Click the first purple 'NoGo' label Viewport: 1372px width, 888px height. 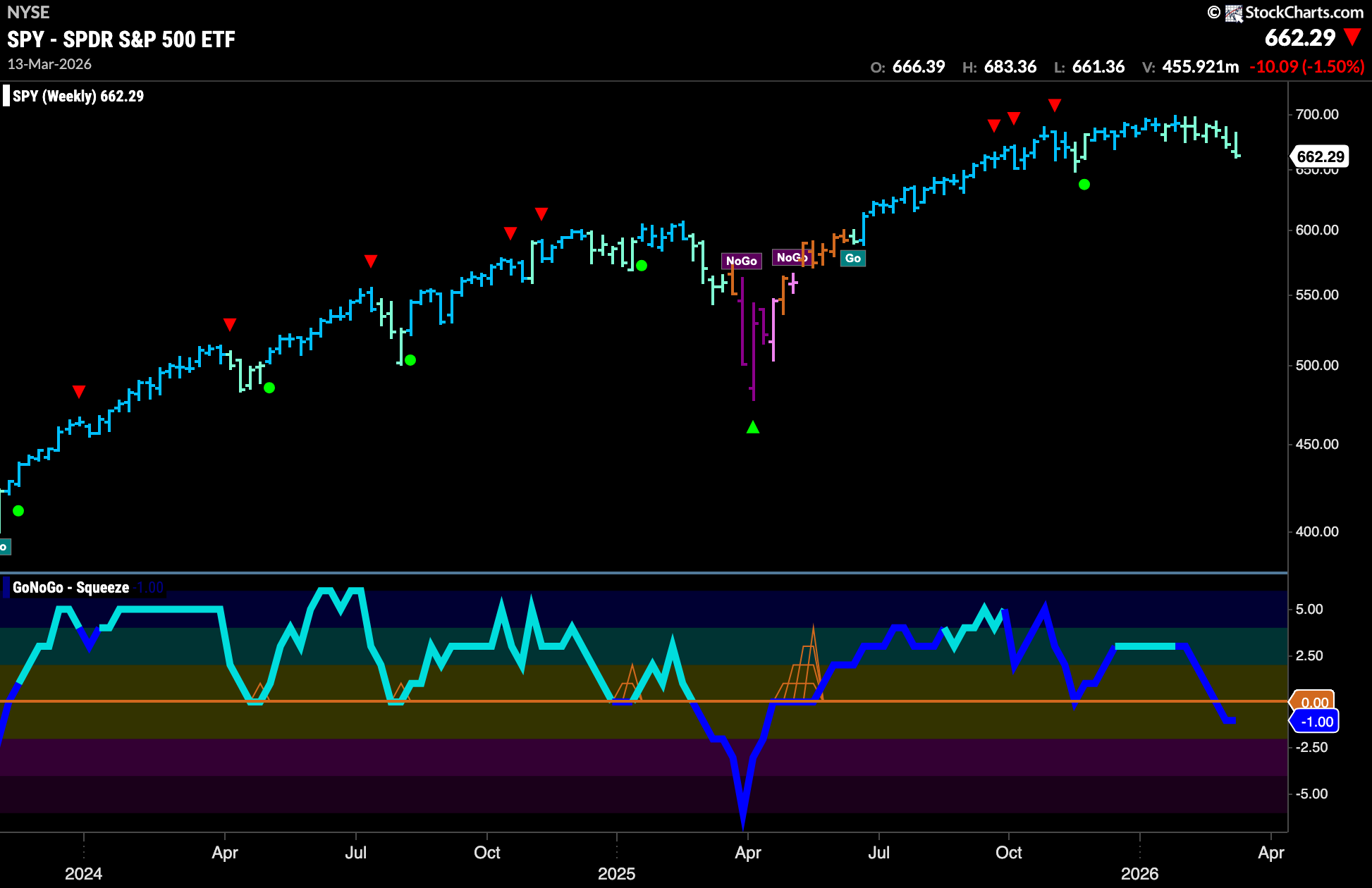point(742,261)
